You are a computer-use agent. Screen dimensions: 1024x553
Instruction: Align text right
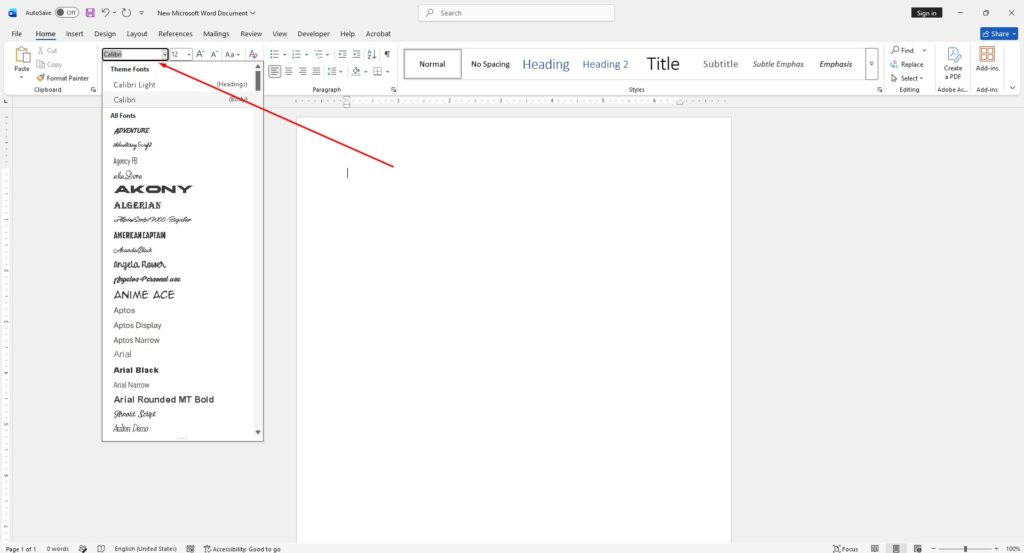click(302, 71)
